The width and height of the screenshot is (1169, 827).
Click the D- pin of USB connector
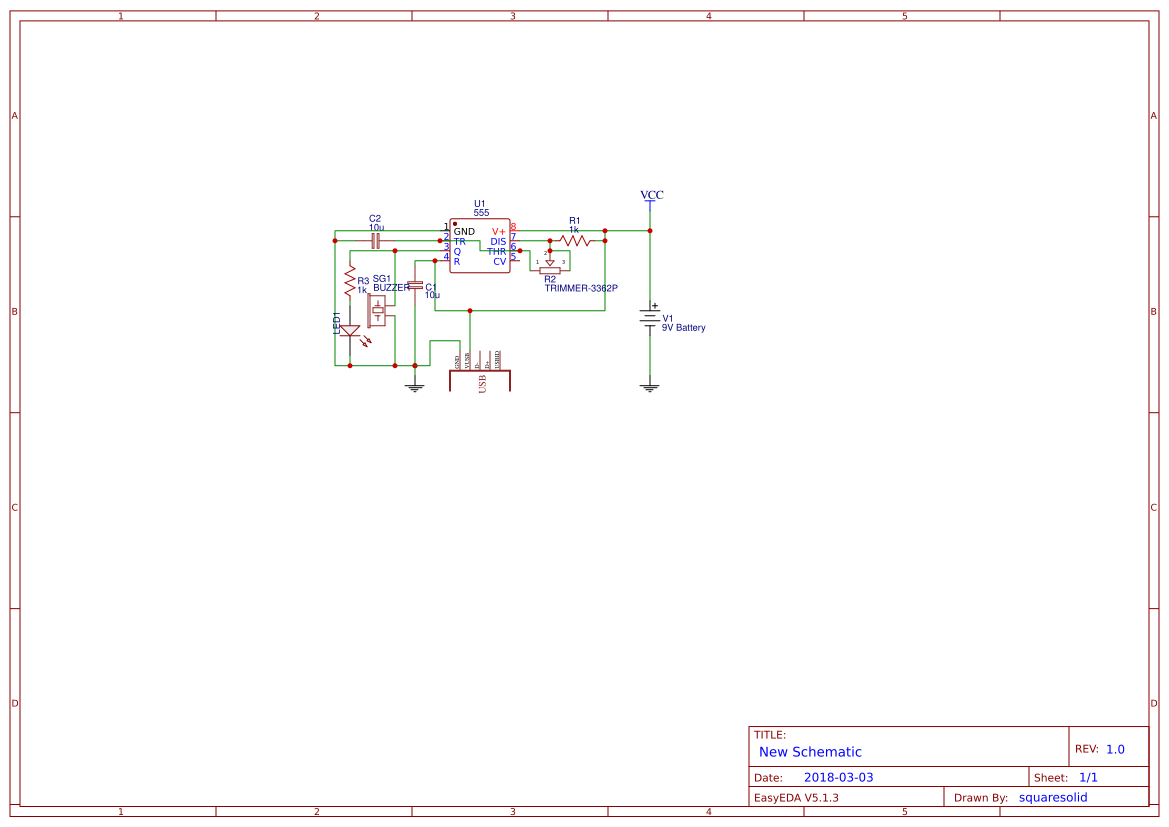click(x=479, y=360)
